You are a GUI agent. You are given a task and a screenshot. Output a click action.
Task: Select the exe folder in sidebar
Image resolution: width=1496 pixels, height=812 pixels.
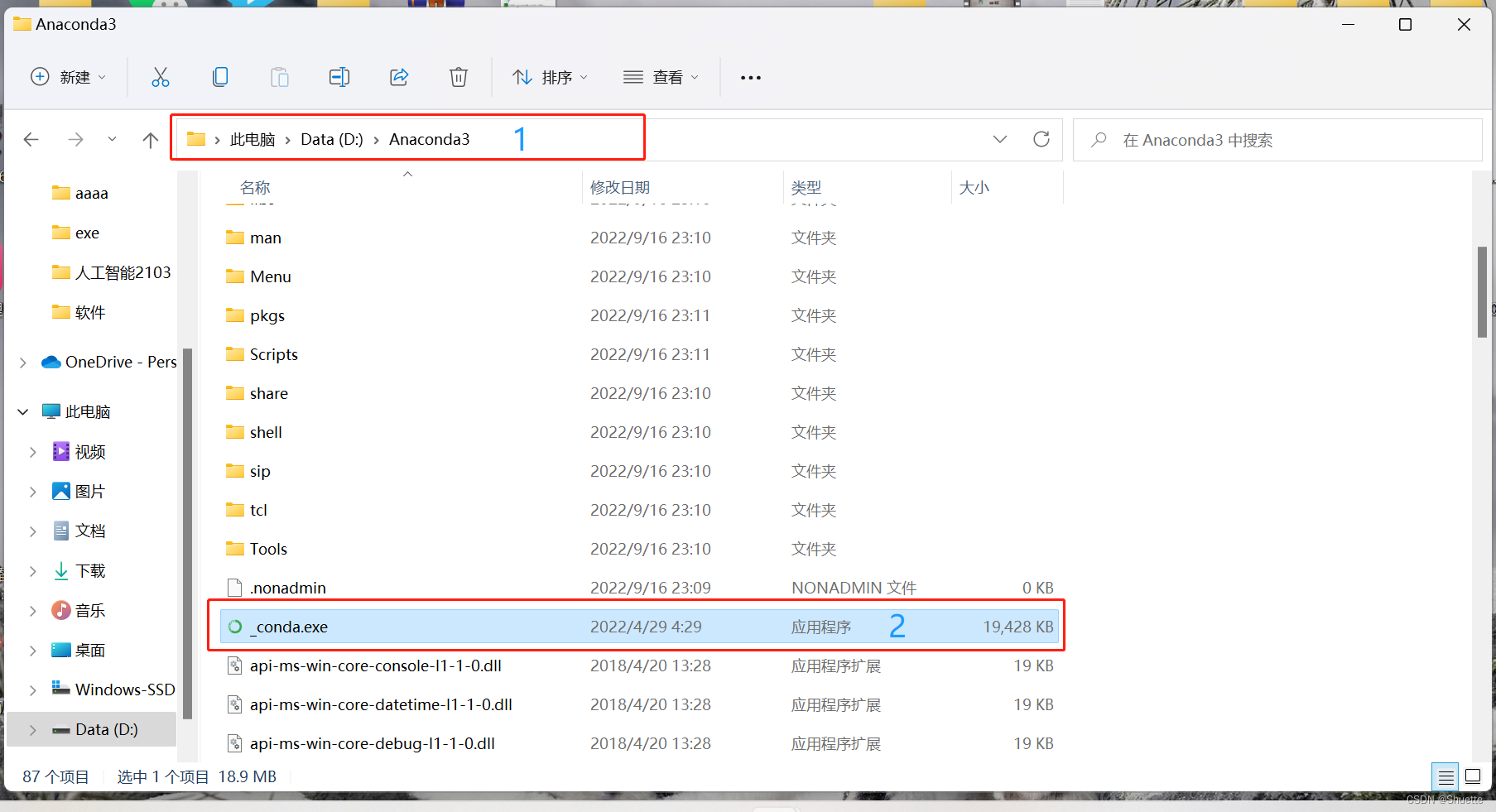pyautogui.click(x=87, y=233)
